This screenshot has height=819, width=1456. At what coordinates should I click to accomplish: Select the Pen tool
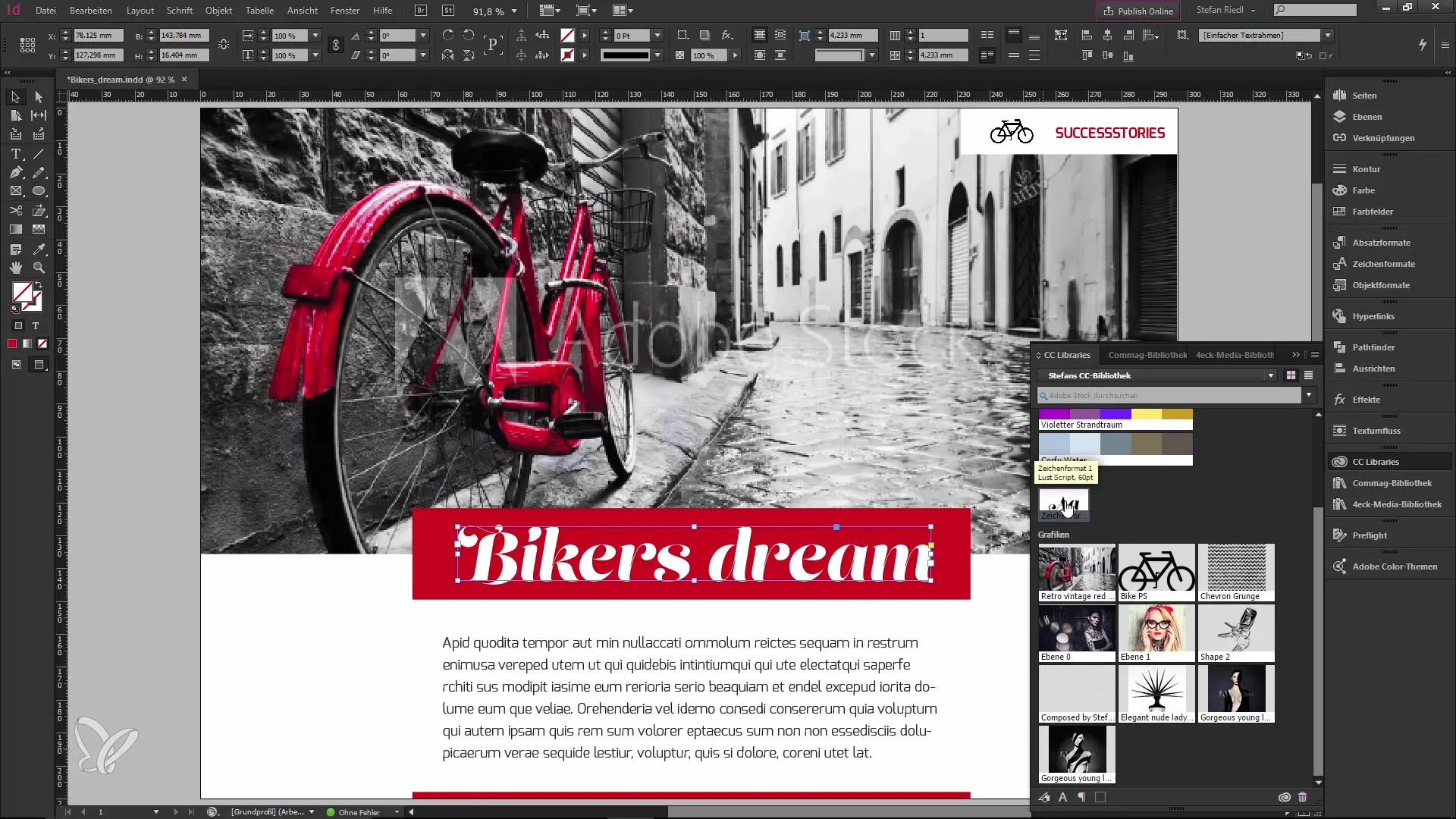15,173
